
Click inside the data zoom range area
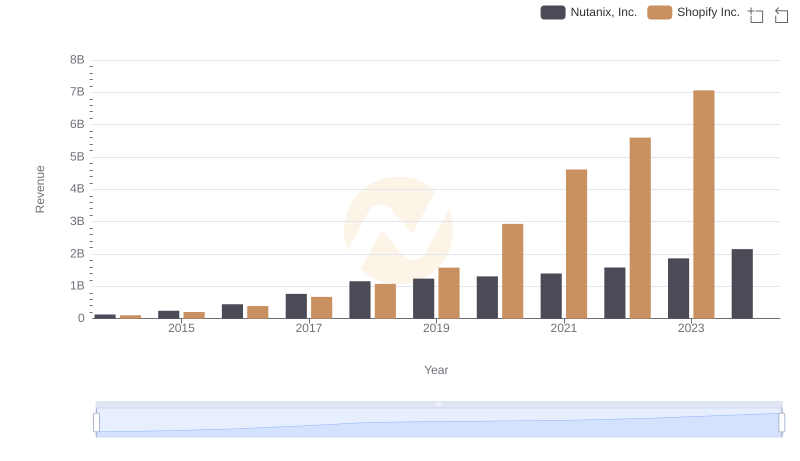(439, 422)
